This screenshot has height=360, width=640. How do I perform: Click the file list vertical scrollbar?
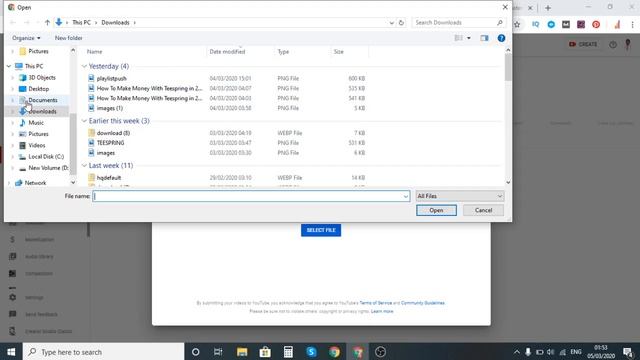pos(508,67)
